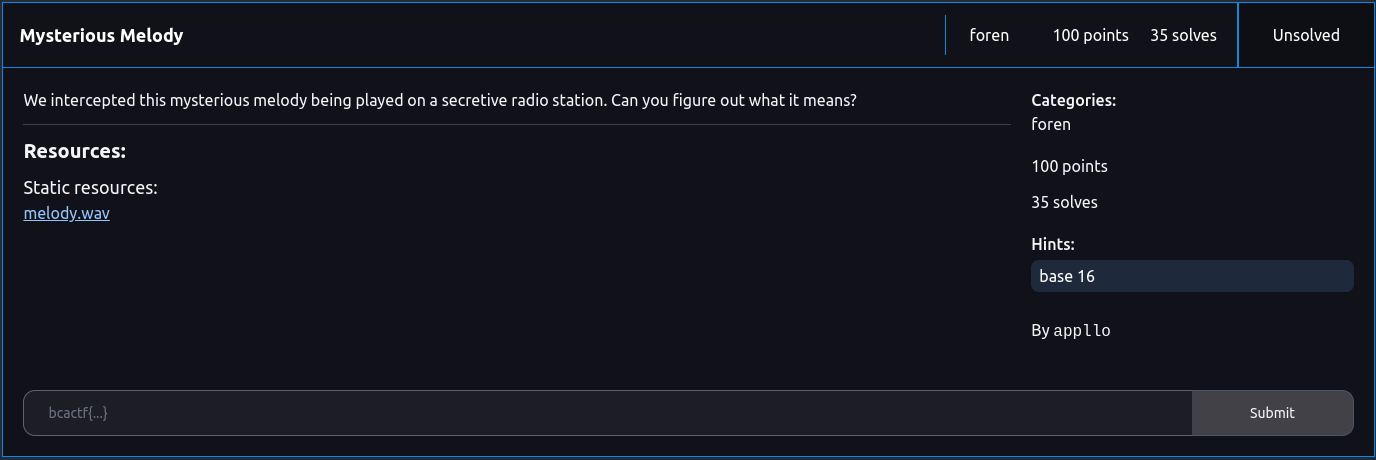Image resolution: width=1376 pixels, height=460 pixels.
Task: Click the Static resources label
Action: click(90, 188)
